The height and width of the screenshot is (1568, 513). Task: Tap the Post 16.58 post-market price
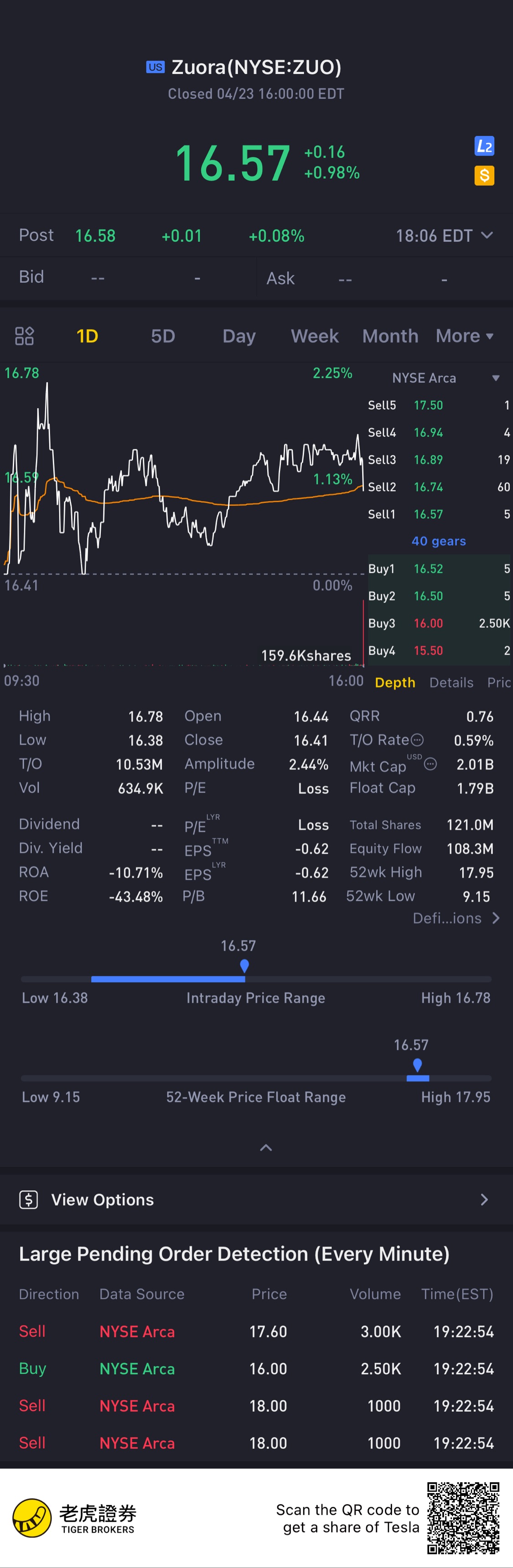[95, 236]
